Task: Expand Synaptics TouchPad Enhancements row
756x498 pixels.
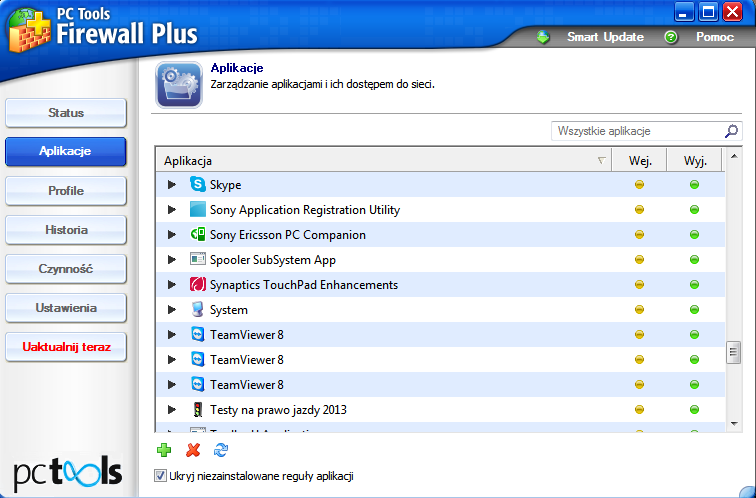Action: tap(172, 285)
